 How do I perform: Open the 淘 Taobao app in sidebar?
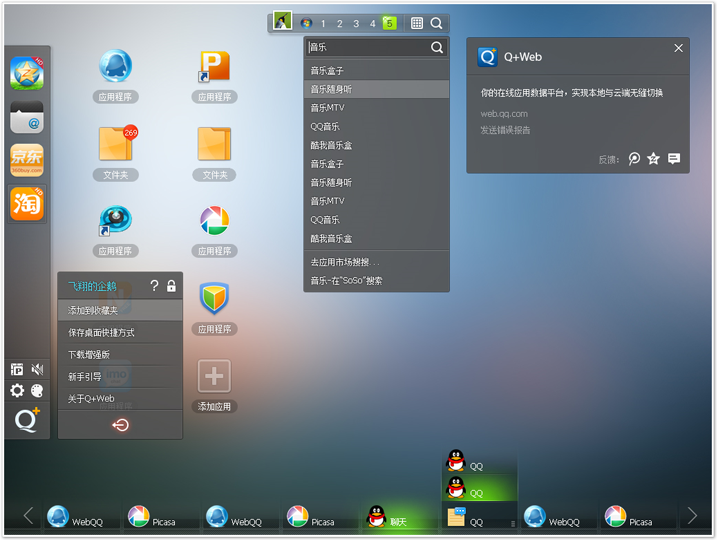click(x=27, y=204)
